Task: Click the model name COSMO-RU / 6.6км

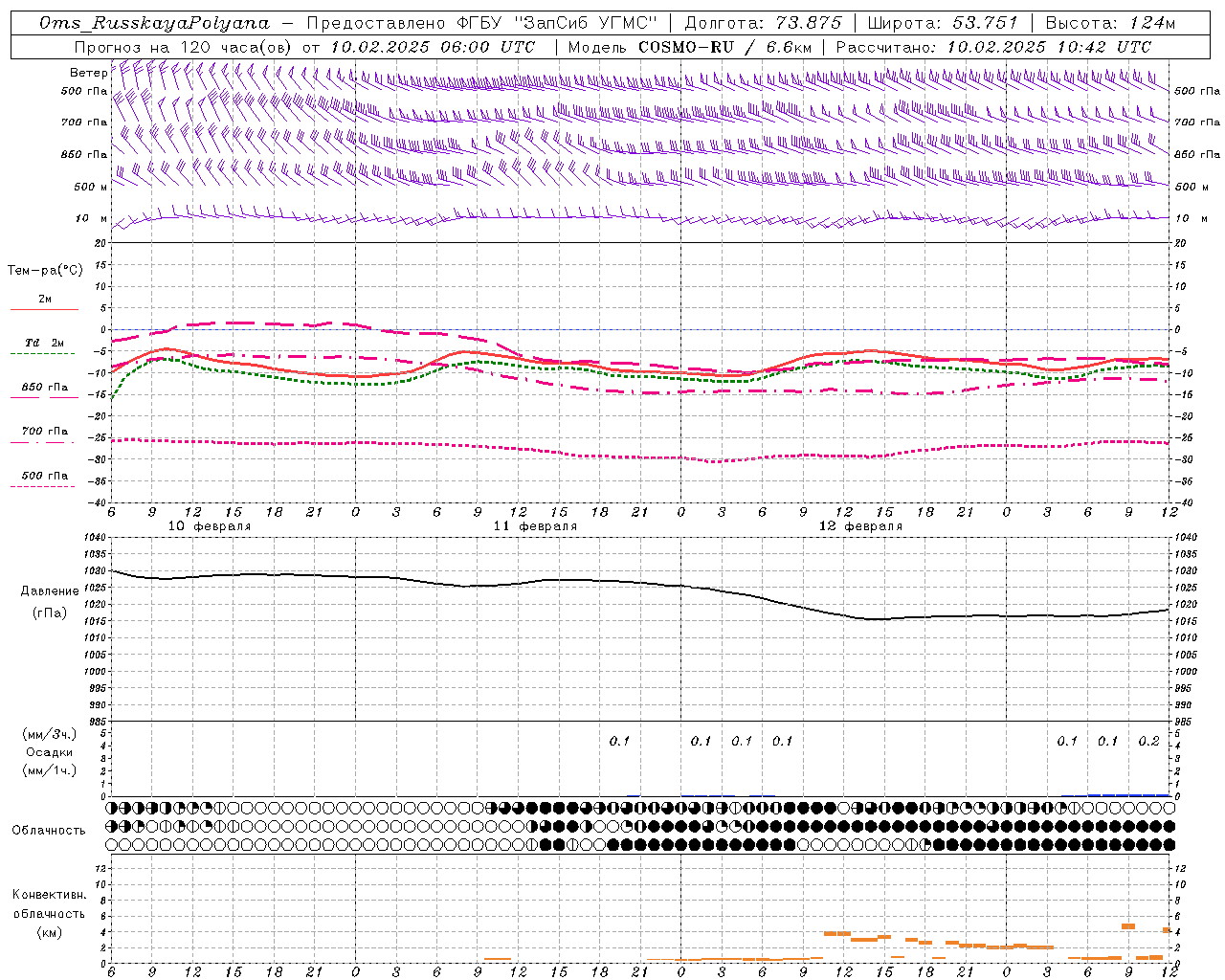Action: 725,47
